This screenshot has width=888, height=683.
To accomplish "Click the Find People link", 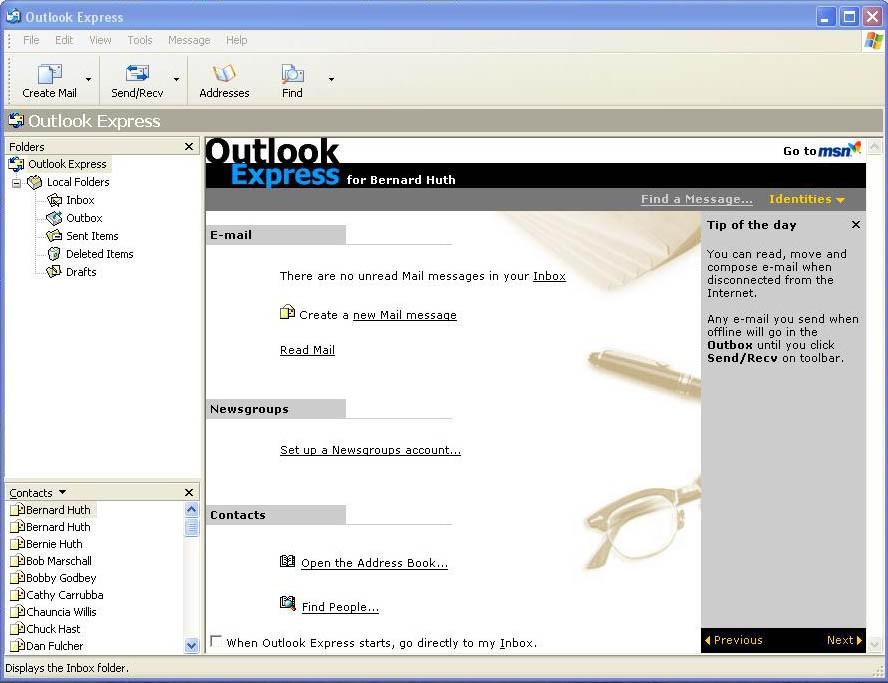I will click(x=340, y=608).
